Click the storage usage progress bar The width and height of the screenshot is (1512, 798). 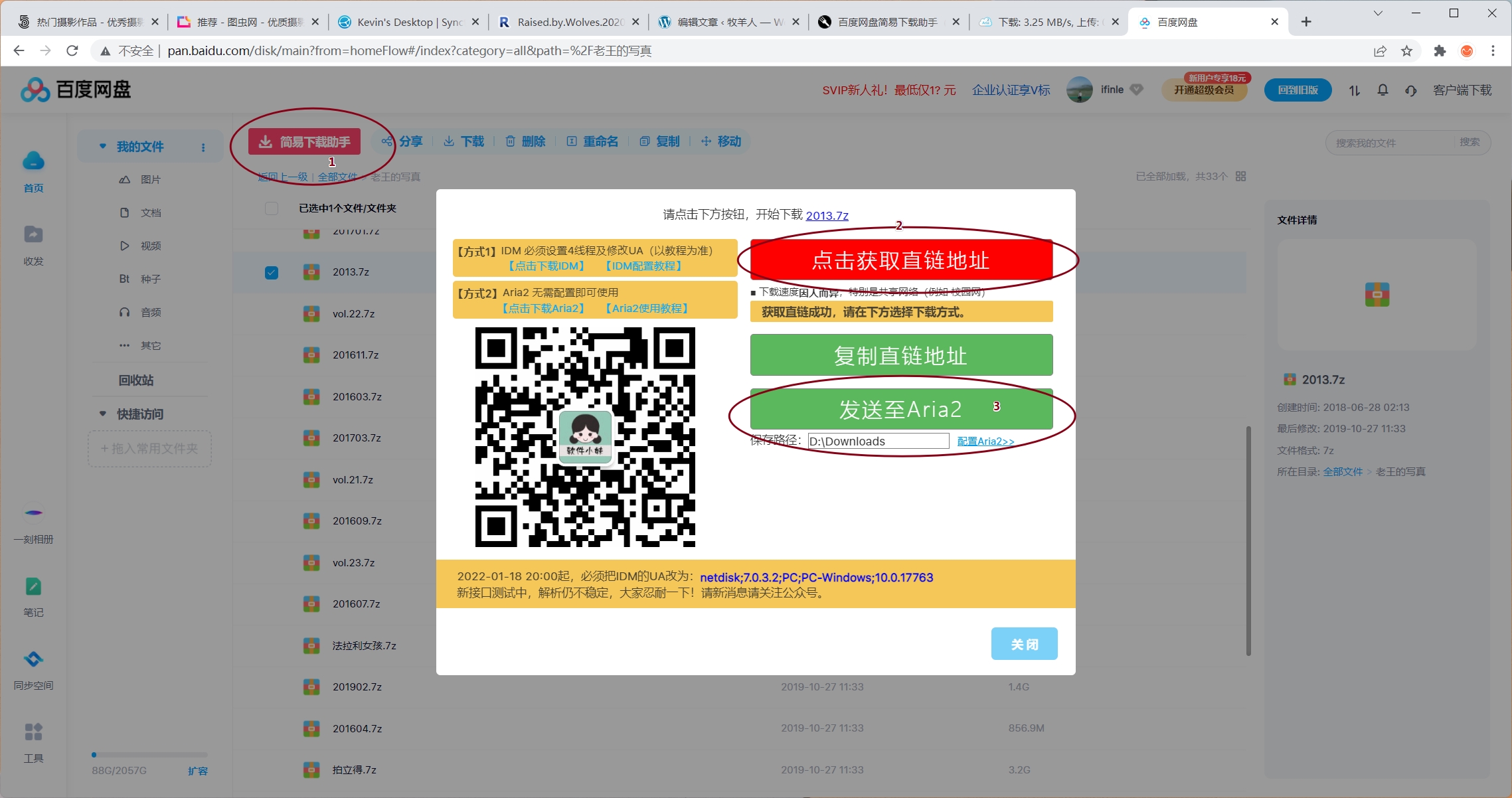149,755
